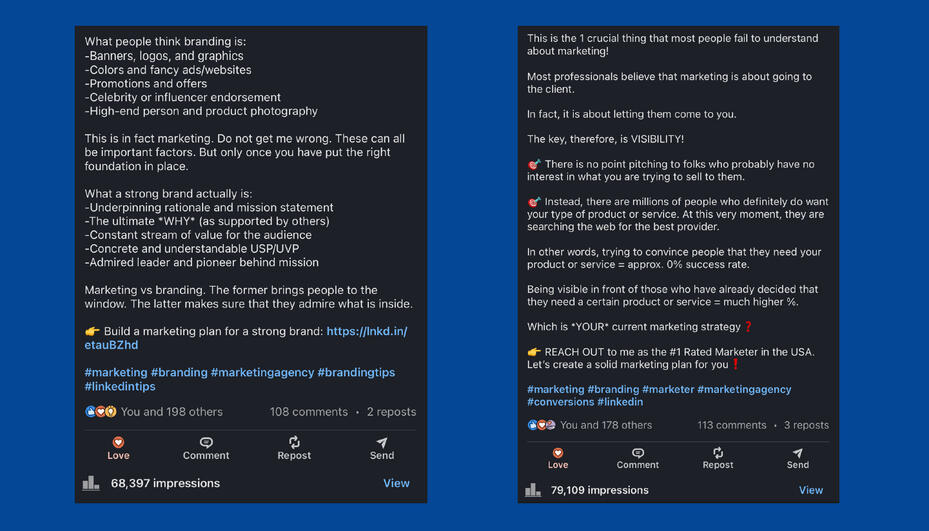Show the 113 comments on visibility post
This screenshot has width=929, height=531.
(732, 425)
